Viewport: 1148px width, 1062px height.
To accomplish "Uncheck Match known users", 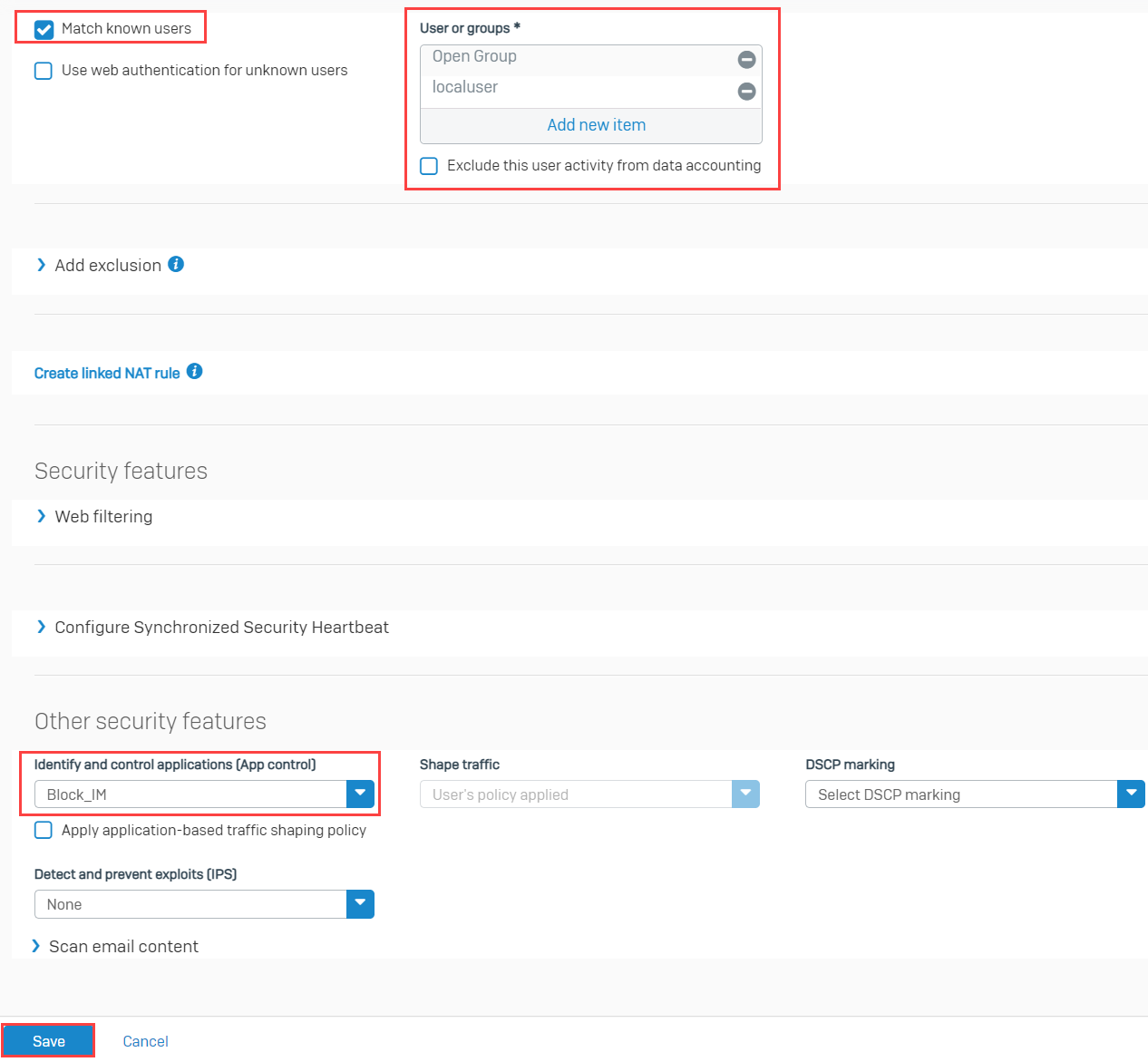I will pyautogui.click(x=43, y=30).
